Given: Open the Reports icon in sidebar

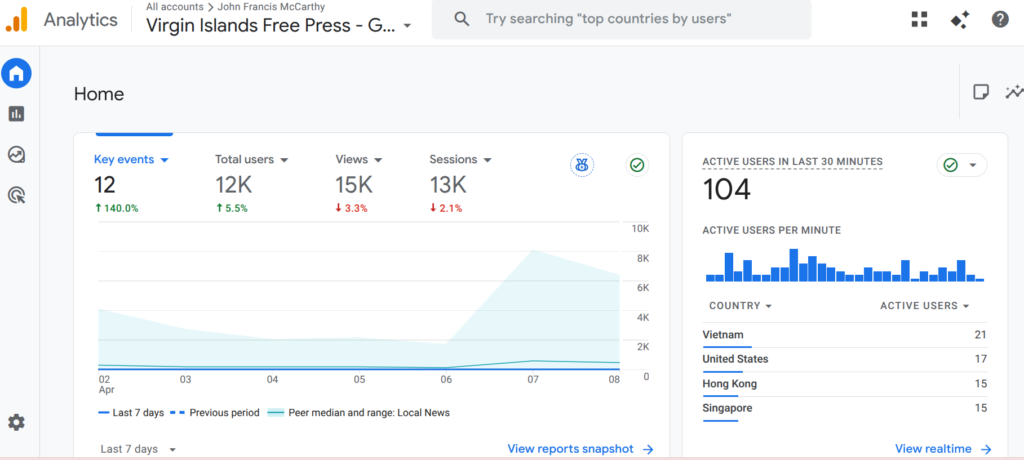Looking at the screenshot, I should (17, 114).
